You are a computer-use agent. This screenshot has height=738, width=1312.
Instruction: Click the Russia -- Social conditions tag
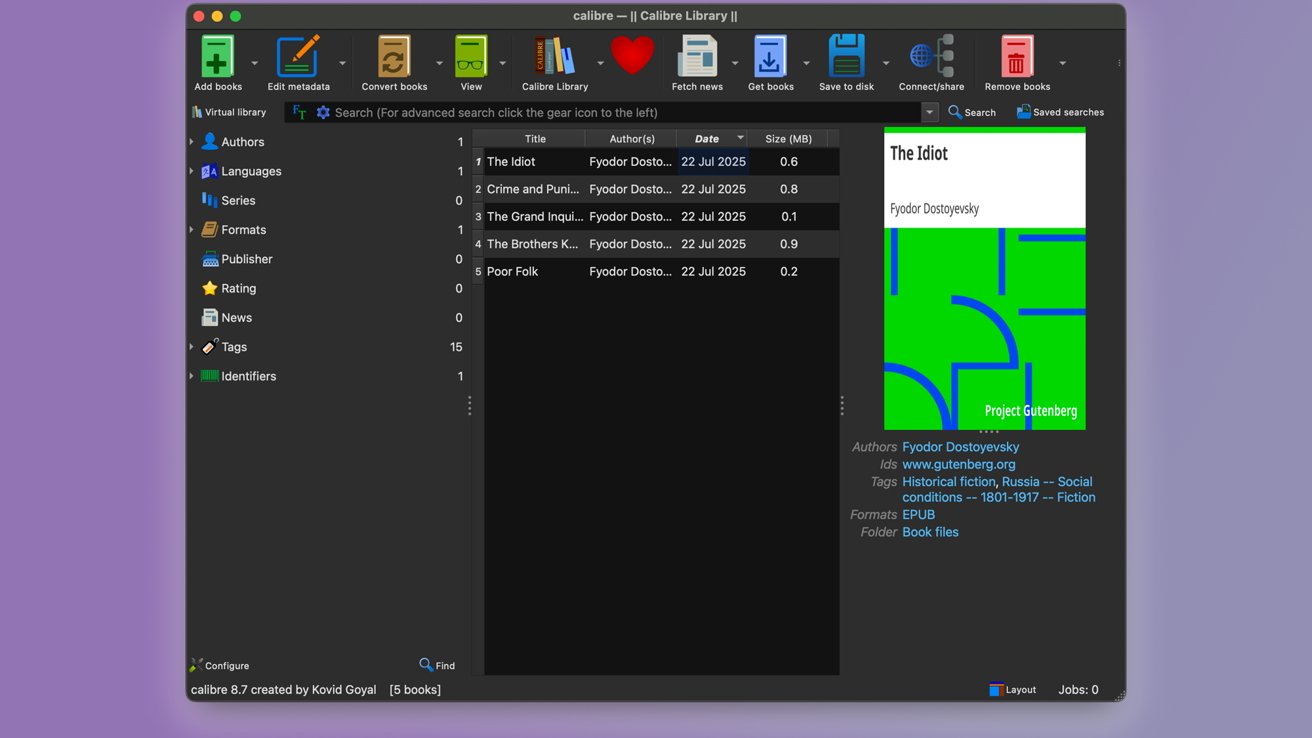1000,489
